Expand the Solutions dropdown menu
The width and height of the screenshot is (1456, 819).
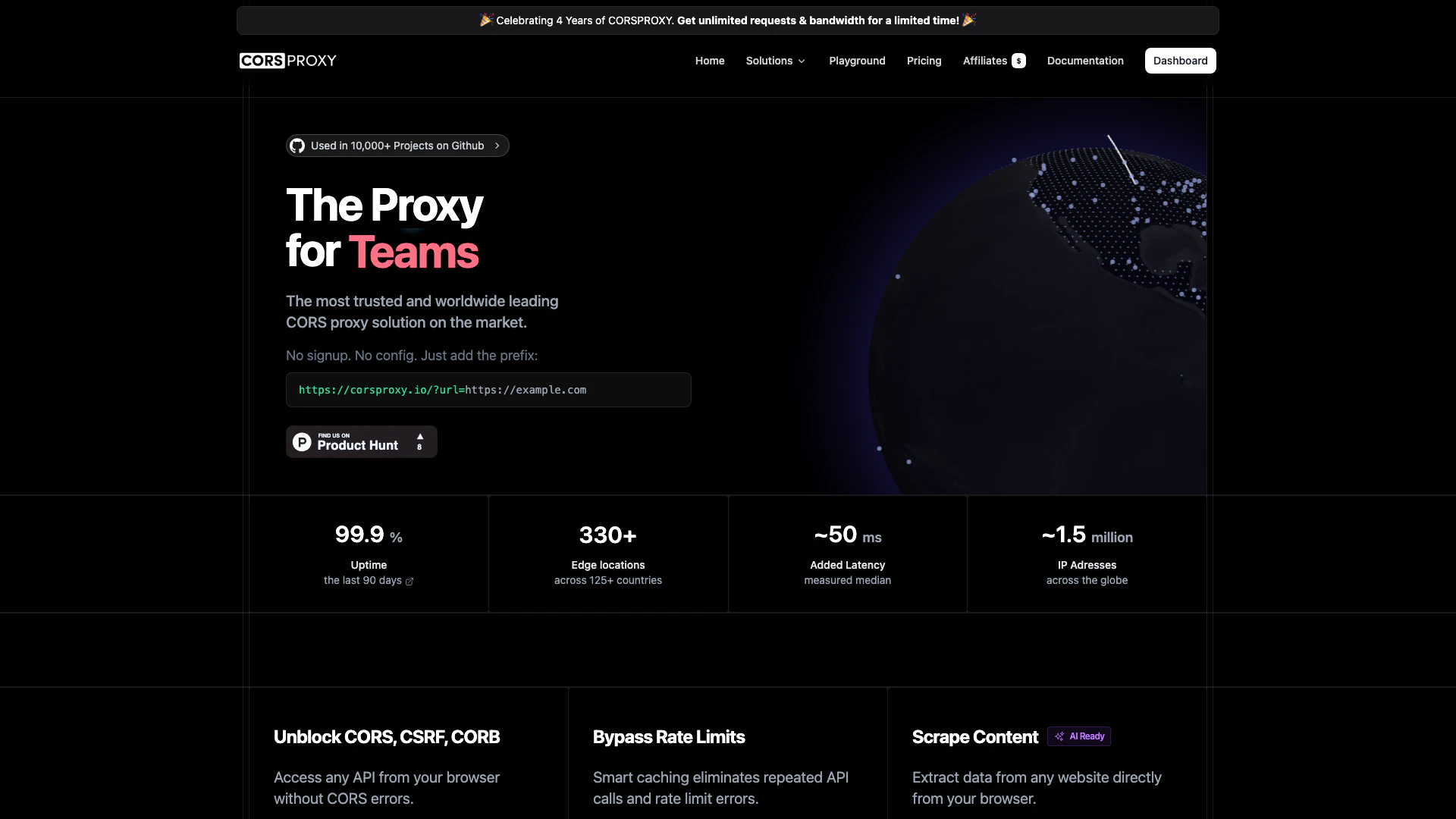pos(769,61)
